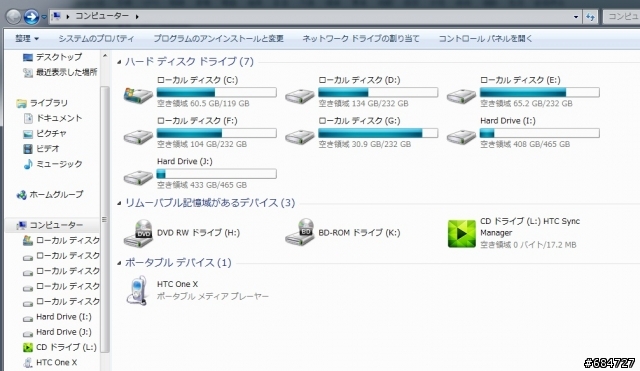The width and height of the screenshot is (640, 371).
Task: Open recent pages dropdown next to Forward
Action: tap(44, 17)
